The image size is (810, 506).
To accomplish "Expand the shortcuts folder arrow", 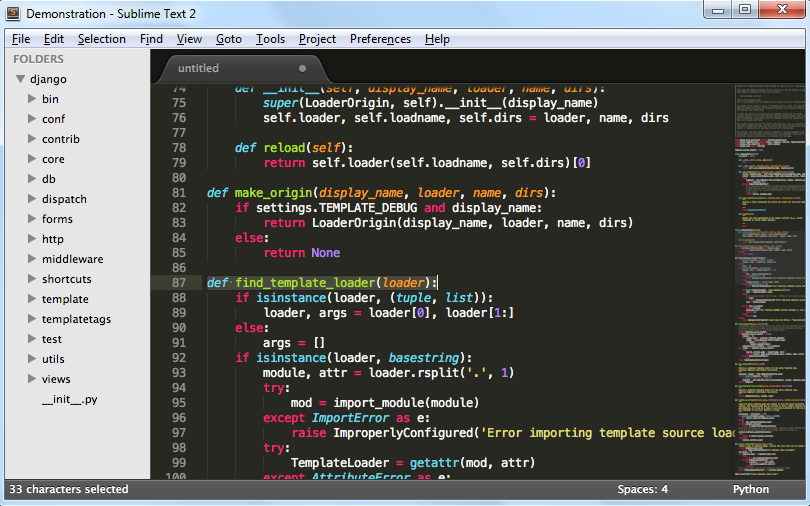I will point(32,279).
